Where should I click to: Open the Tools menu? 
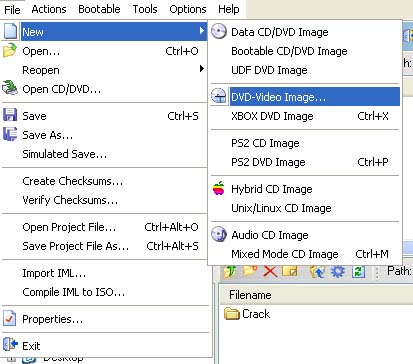click(145, 9)
